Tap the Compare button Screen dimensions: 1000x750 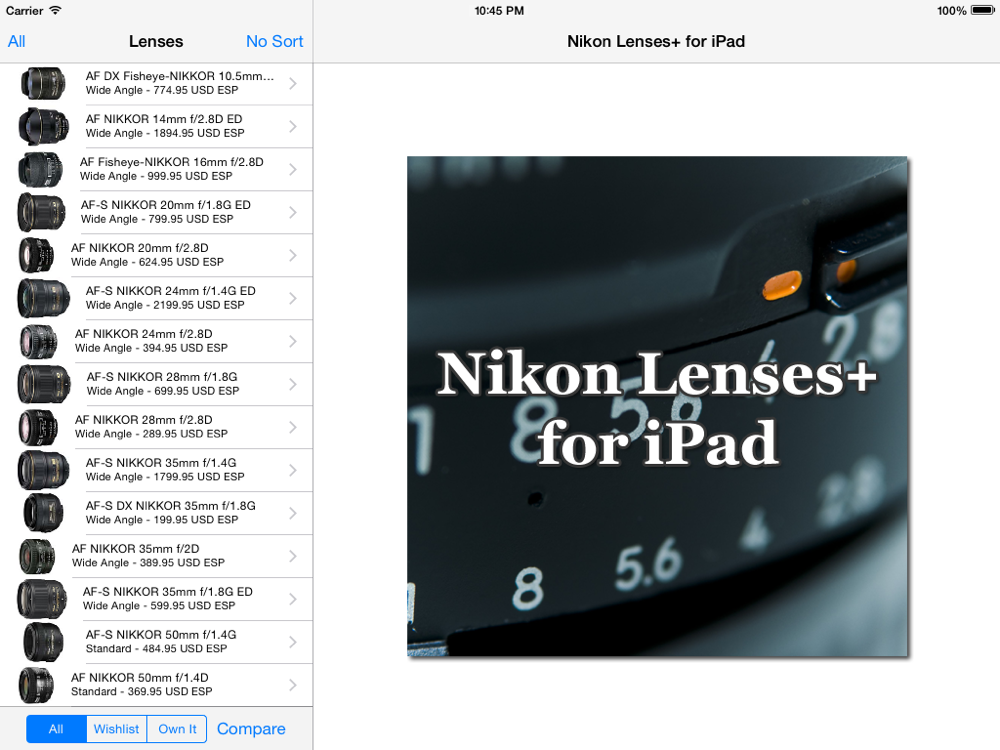tap(251, 729)
